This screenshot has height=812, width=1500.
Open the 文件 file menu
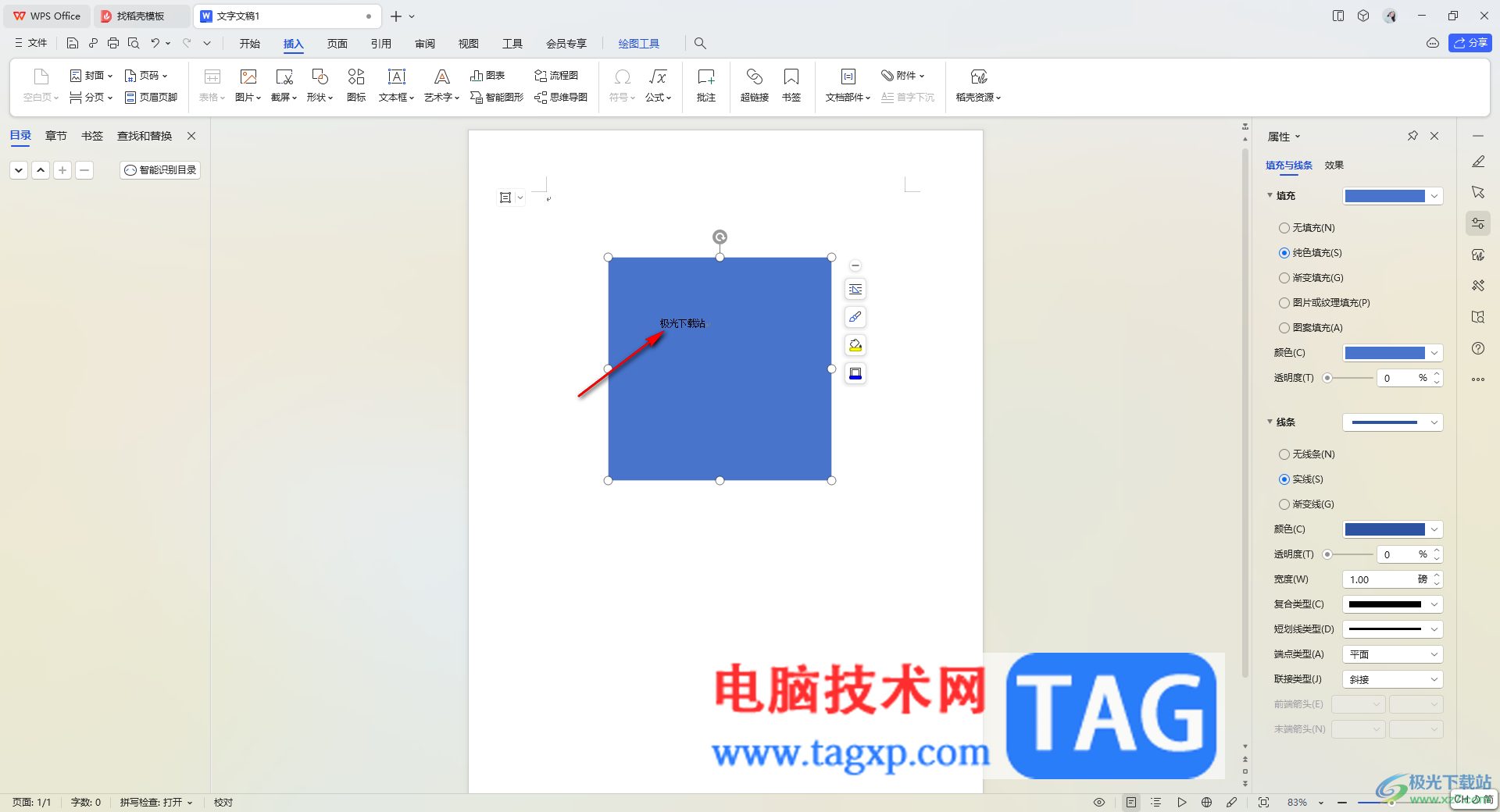[31, 43]
